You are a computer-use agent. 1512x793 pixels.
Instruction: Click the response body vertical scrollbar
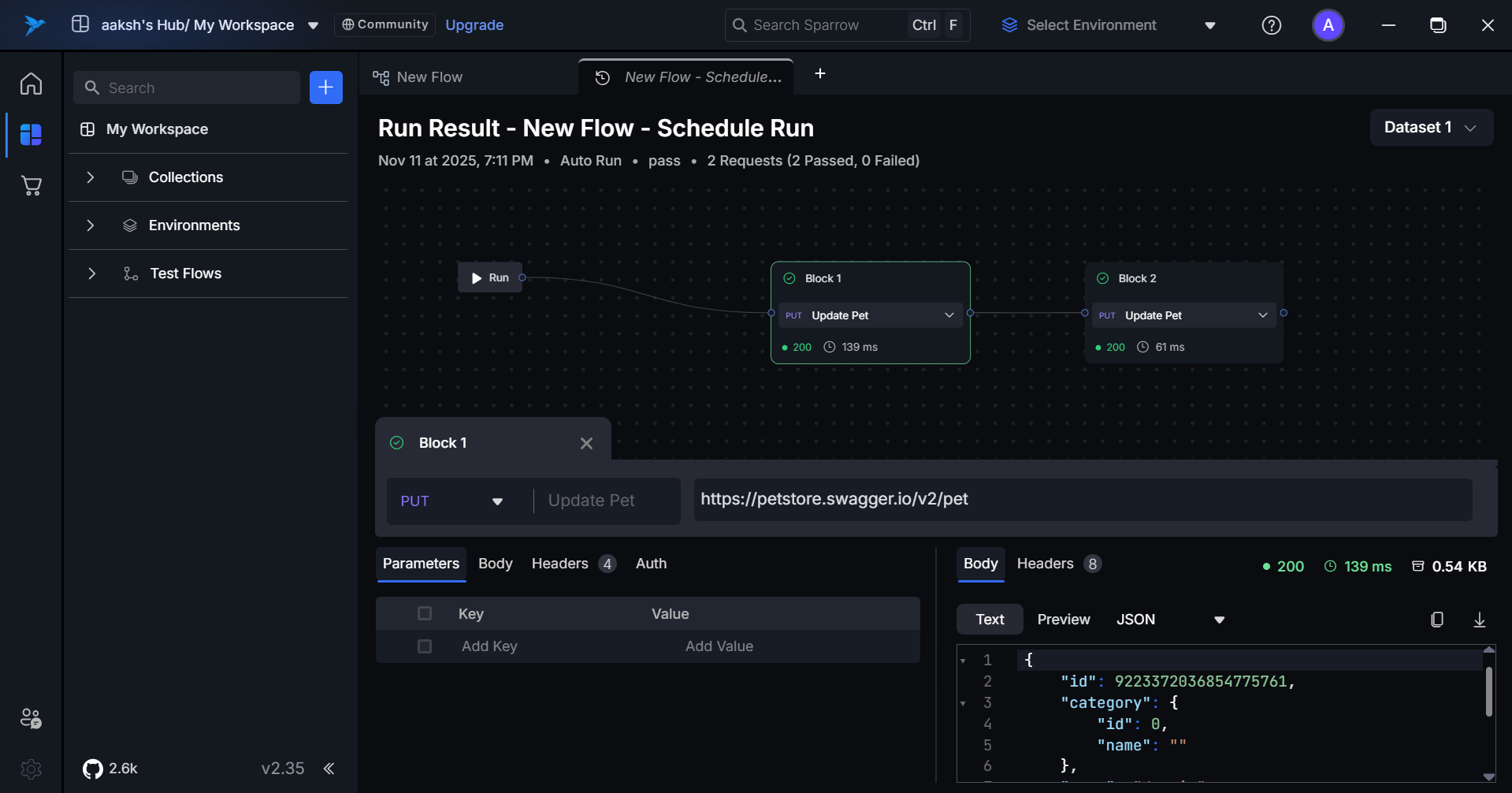pyautogui.click(x=1488, y=691)
